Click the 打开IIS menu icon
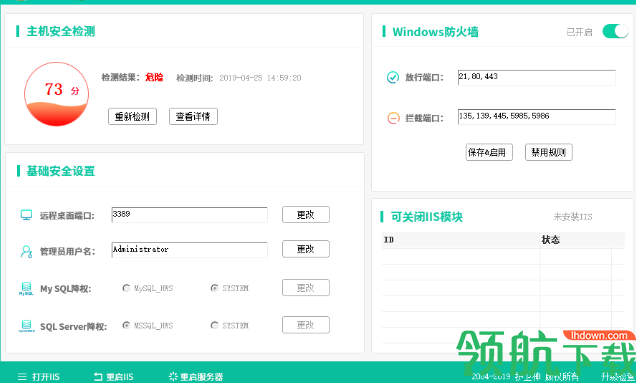636x383 pixels. (x=22, y=377)
